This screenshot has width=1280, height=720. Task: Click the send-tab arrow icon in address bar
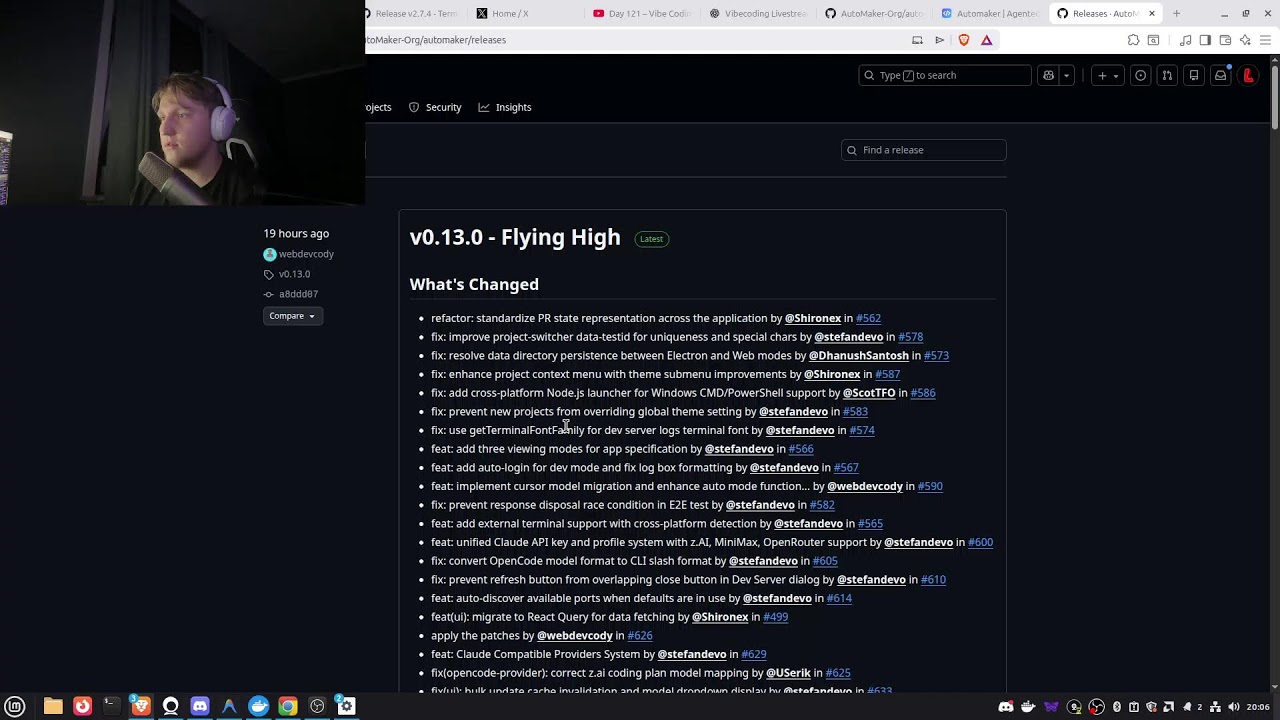(939, 40)
